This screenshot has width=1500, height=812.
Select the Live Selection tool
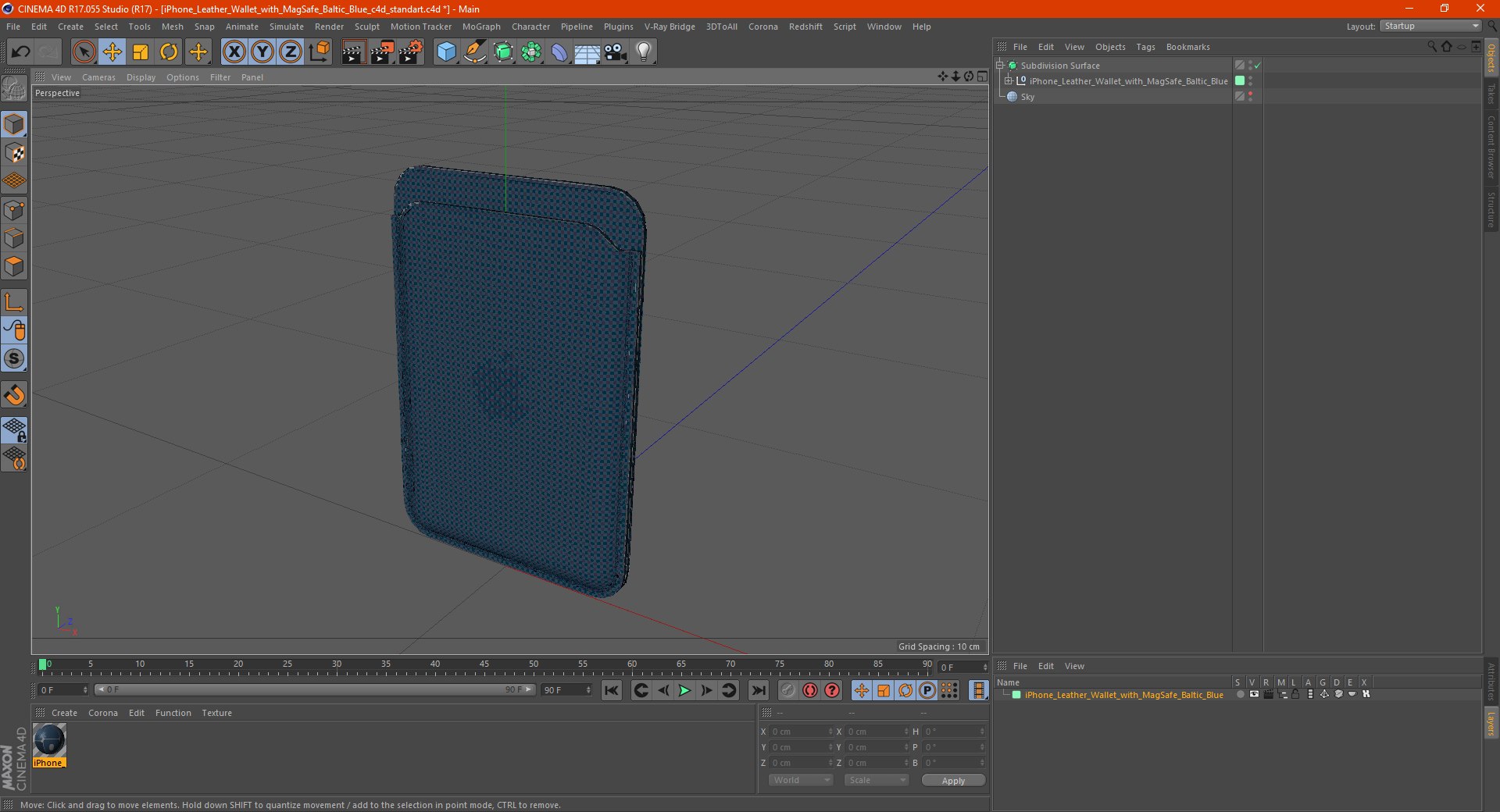[x=84, y=52]
